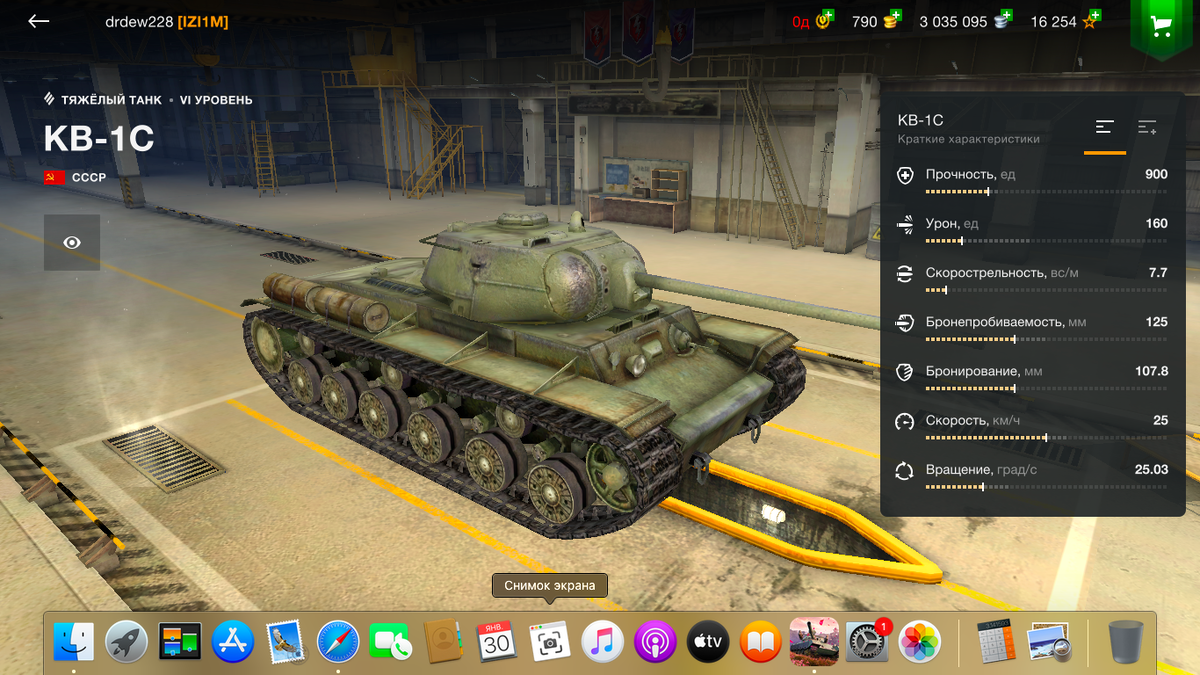Click the Скорострельность rate-of-fire icon

[905, 273]
